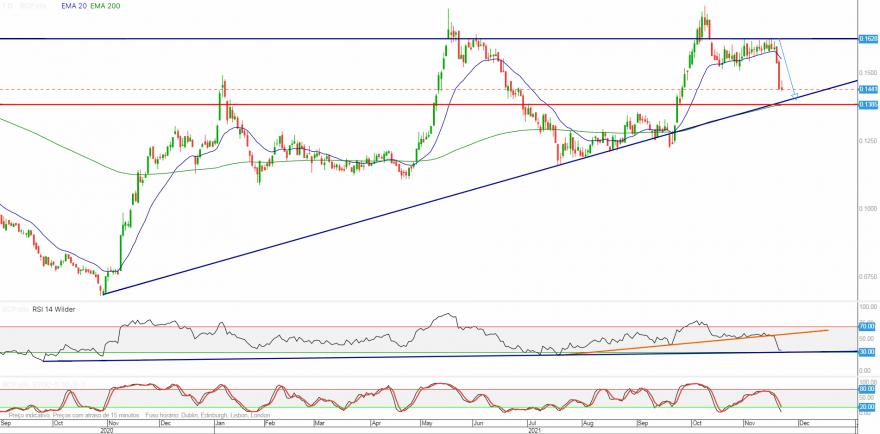Click the 0.1250 price axis value
Viewport: 880px width, 434px height.
click(x=868, y=140)
